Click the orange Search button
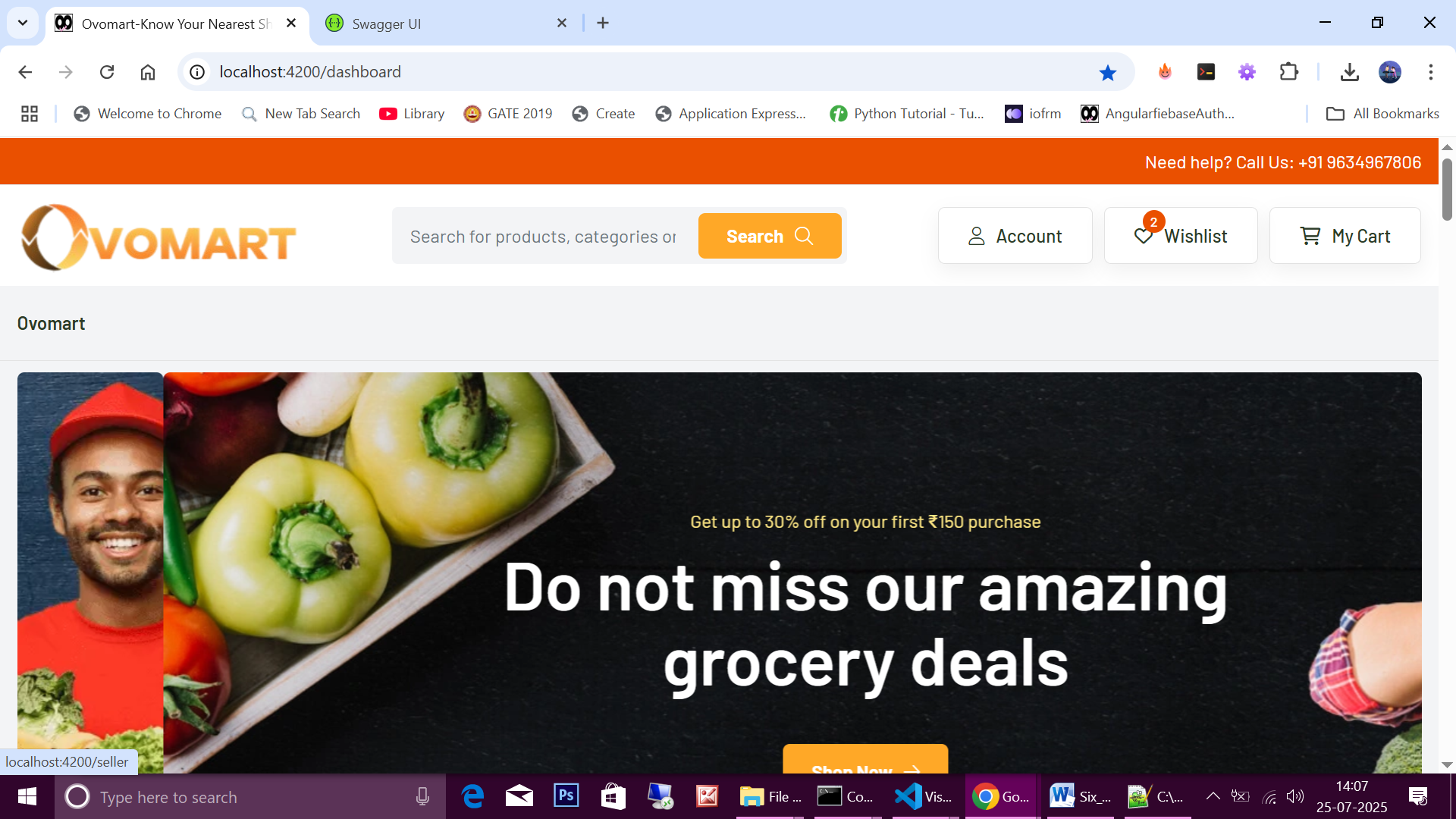Viewport: 1456px width, 819px height. tap(770, 236)
